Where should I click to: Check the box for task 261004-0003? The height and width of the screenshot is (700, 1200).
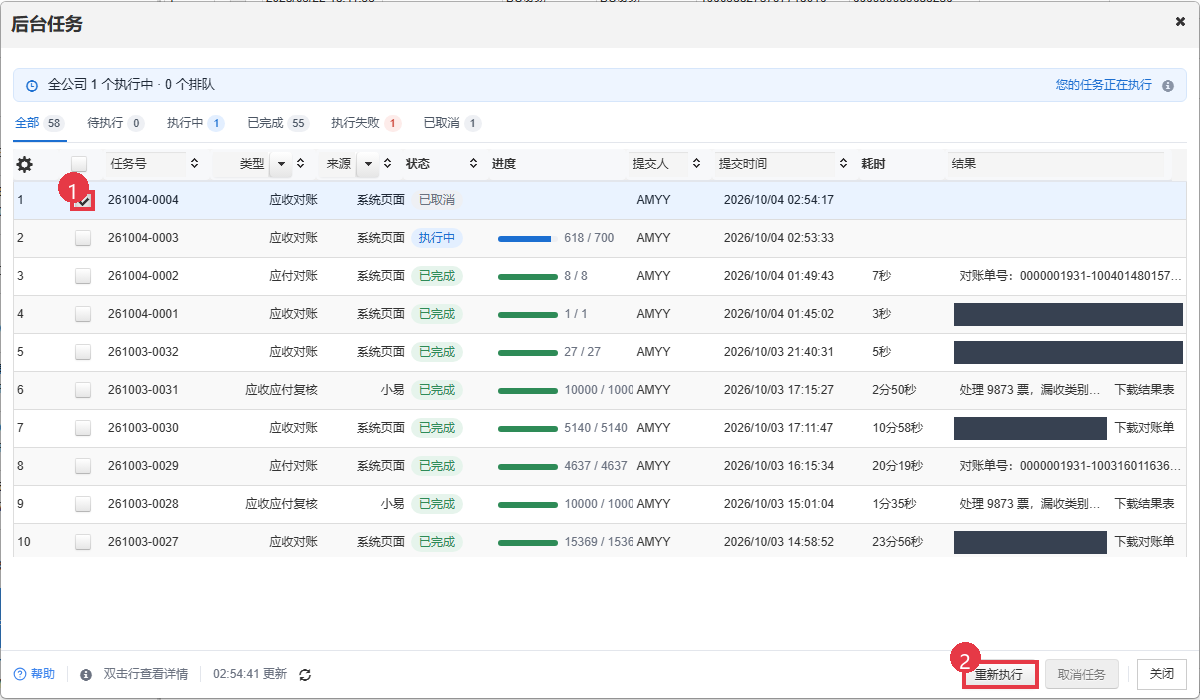tap(83, 238)
